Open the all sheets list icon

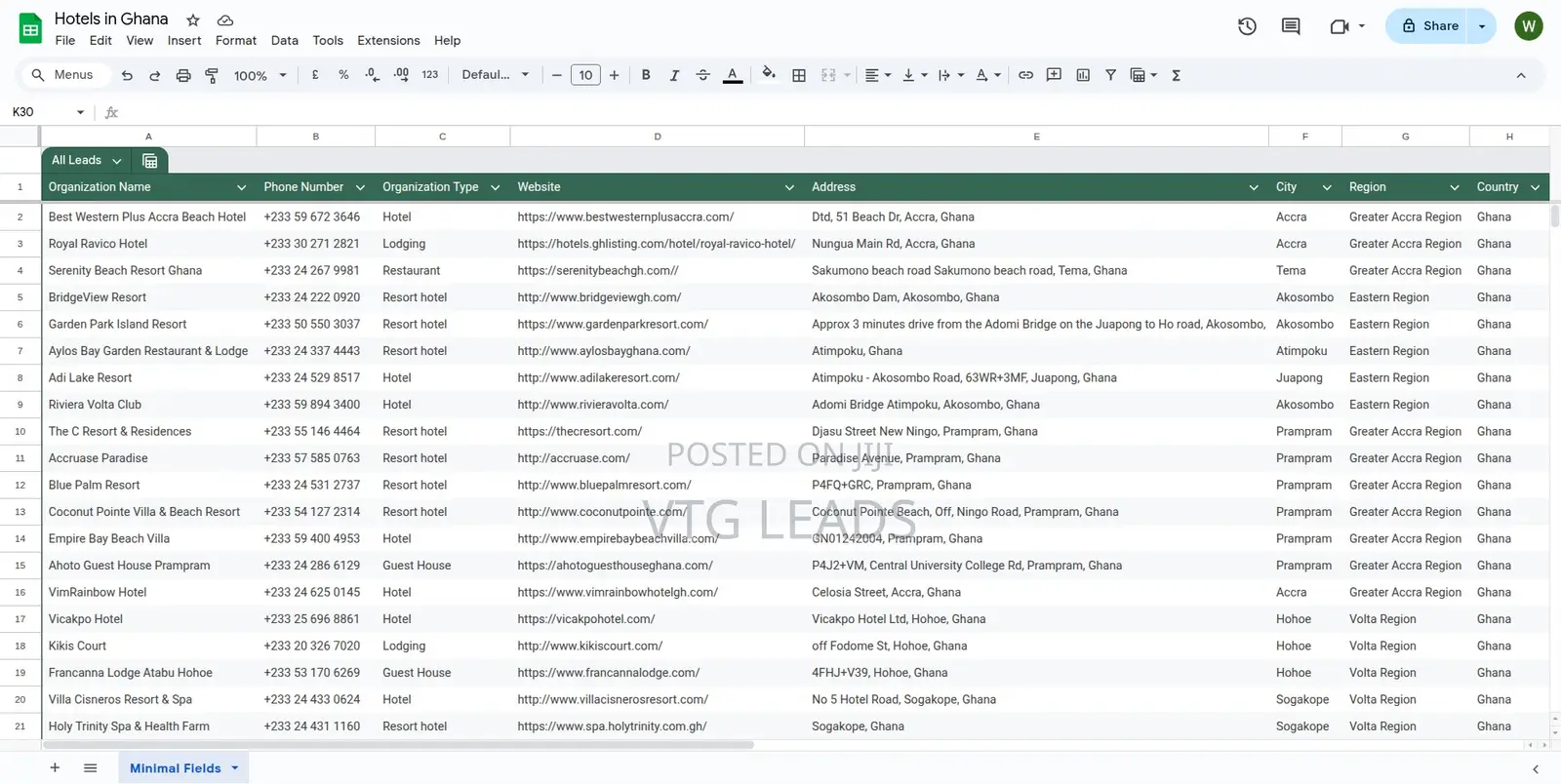tap(91, 768)
